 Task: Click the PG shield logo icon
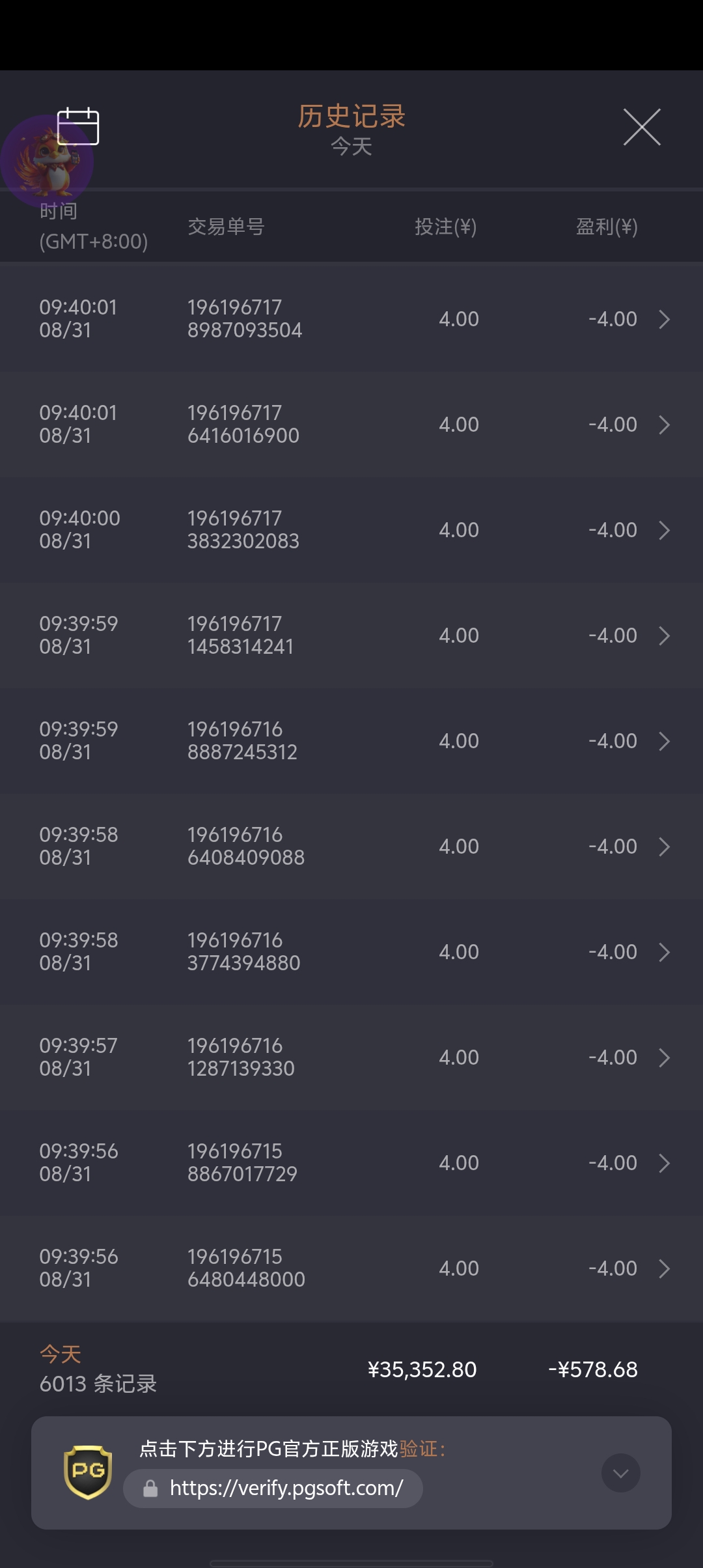point(88,1472)
